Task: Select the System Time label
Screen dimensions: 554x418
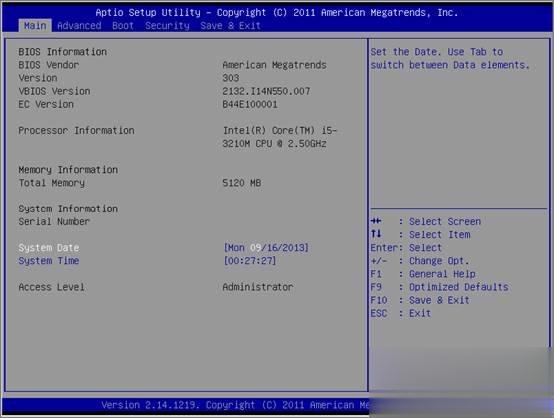Action: (x=49, y=261)
